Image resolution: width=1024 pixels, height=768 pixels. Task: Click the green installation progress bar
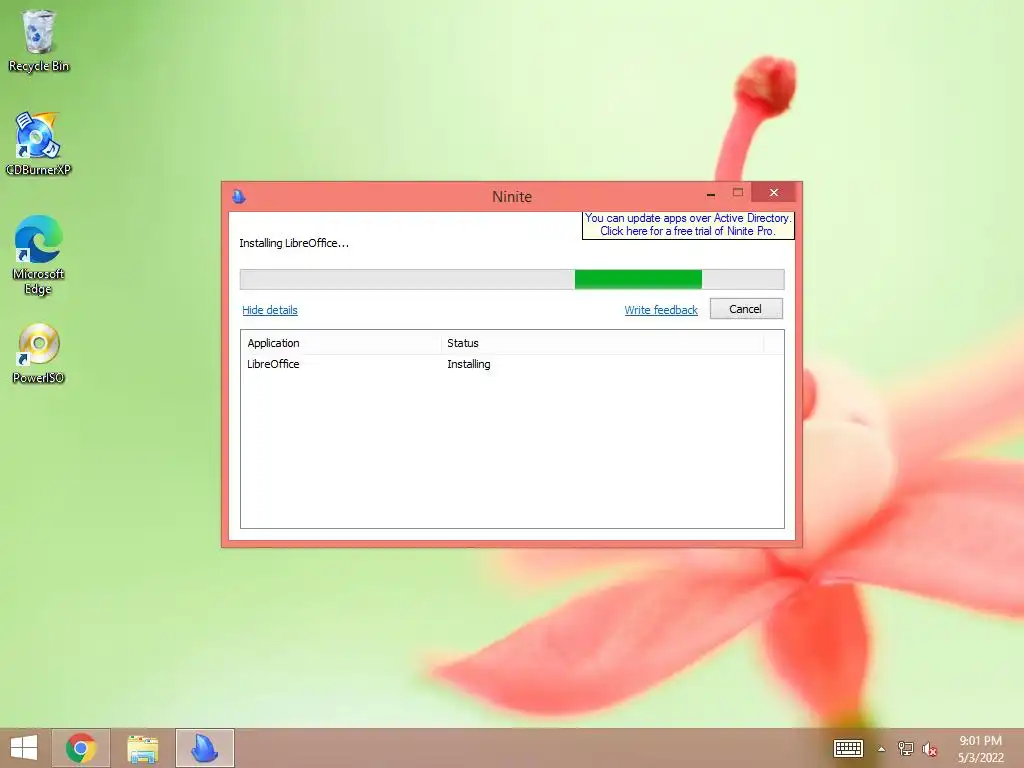click(512, 279)
